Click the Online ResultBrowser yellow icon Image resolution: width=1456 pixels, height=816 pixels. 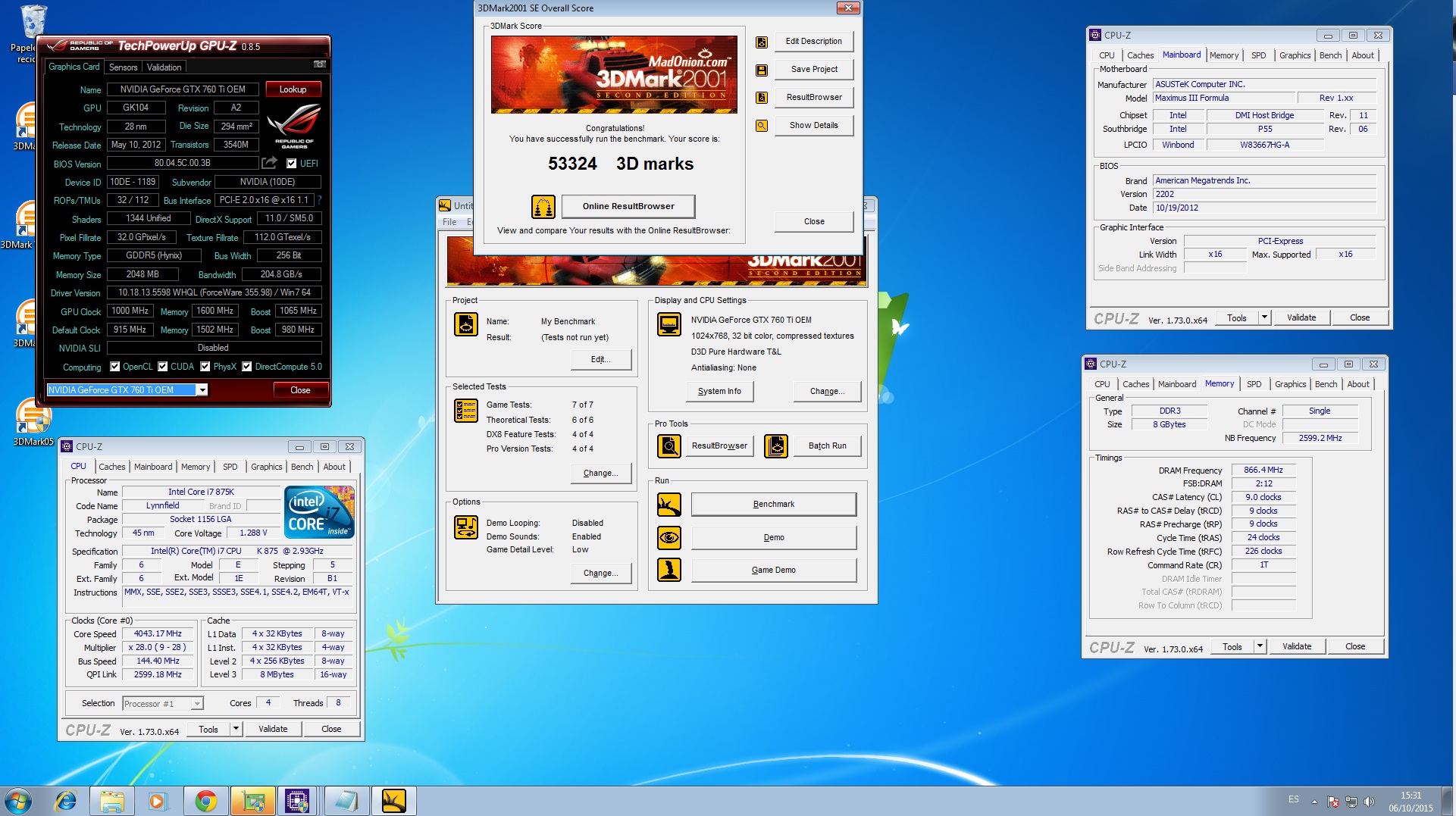tap(543, 206)
